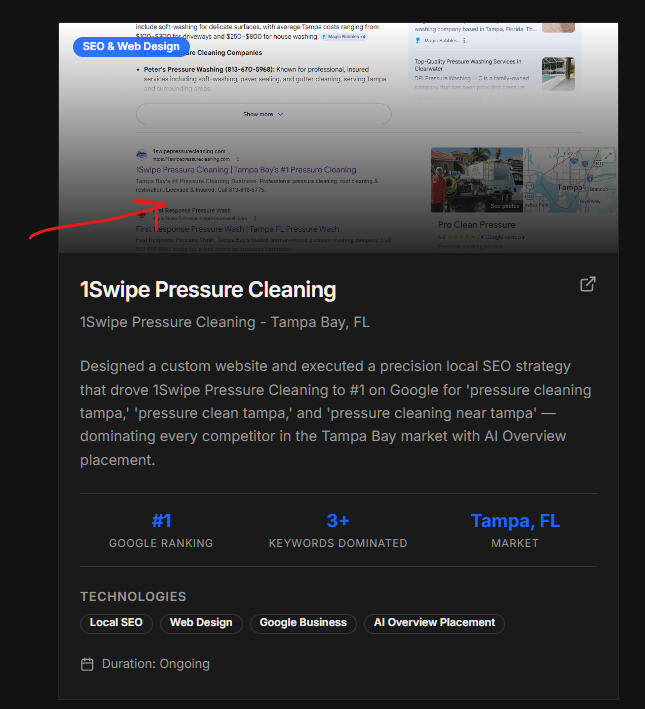Click the pool enclosure thumbnail beside the Clearwater result
Screen dimensions: 645x709
click(x=558, y=74)
